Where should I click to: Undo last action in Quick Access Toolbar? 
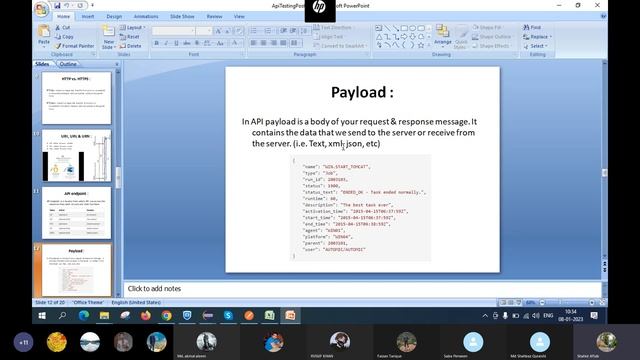pyautogui.click(x=67, y=6)
